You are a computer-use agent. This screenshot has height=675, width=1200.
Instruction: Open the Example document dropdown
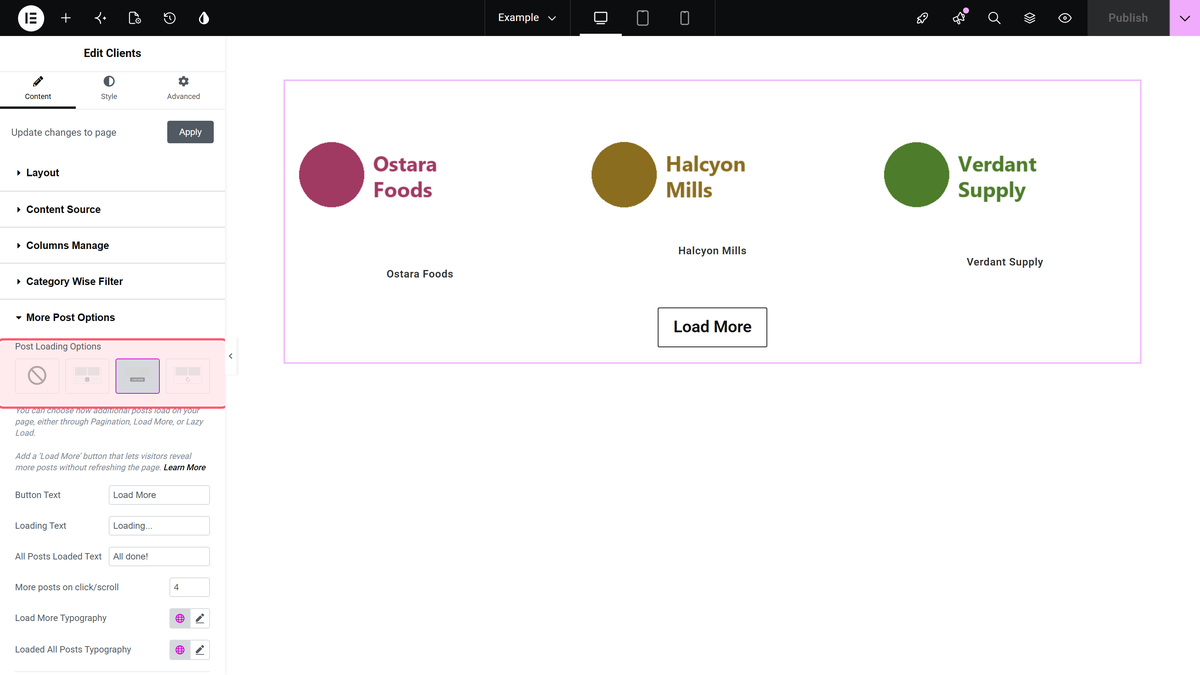527,18
